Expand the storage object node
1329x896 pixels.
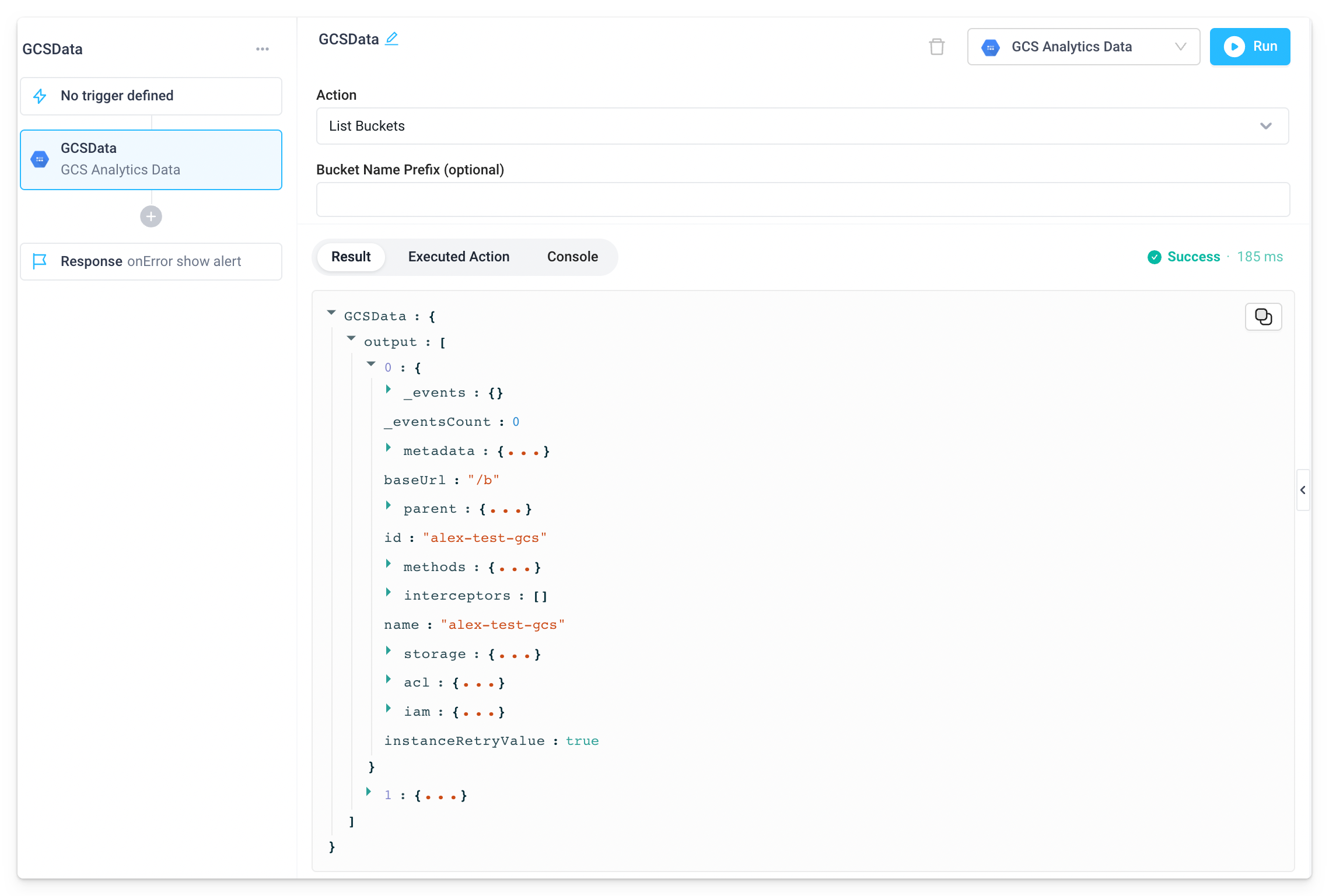[x=389, y=650]
